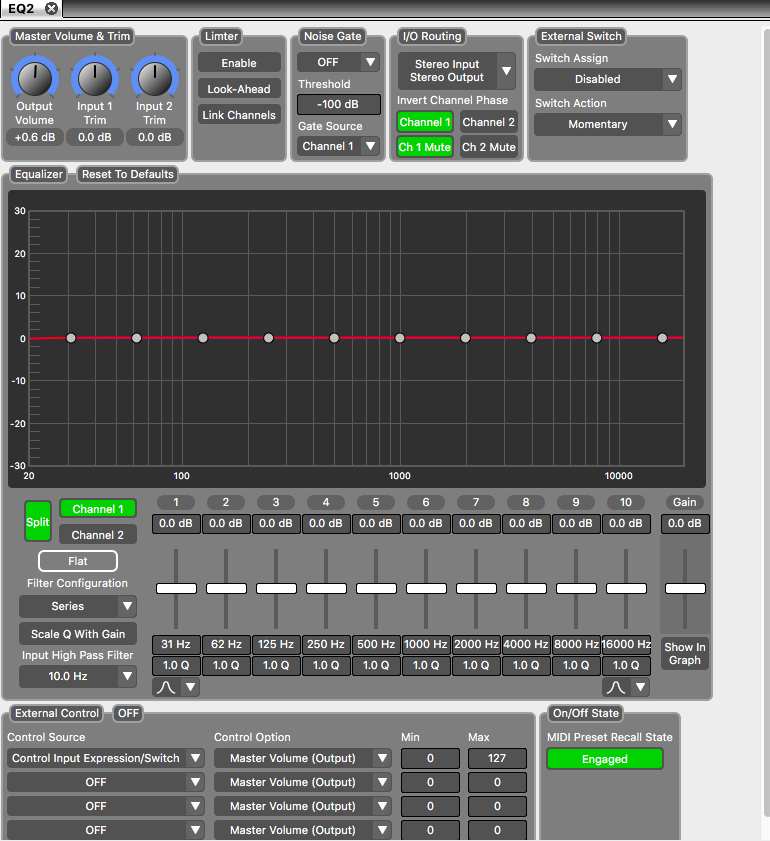Select band 1 label button

point(176,503)
